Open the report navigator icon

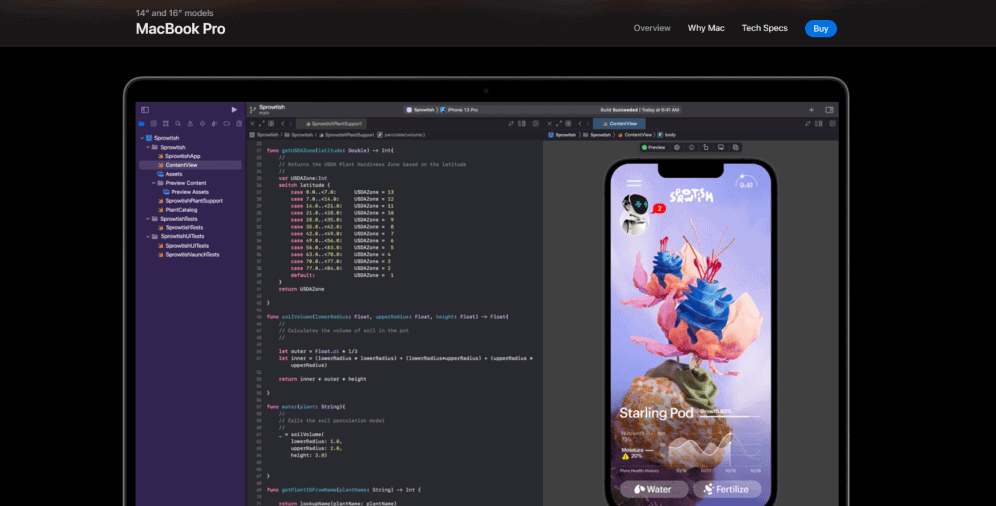click(x=239, y=124)
